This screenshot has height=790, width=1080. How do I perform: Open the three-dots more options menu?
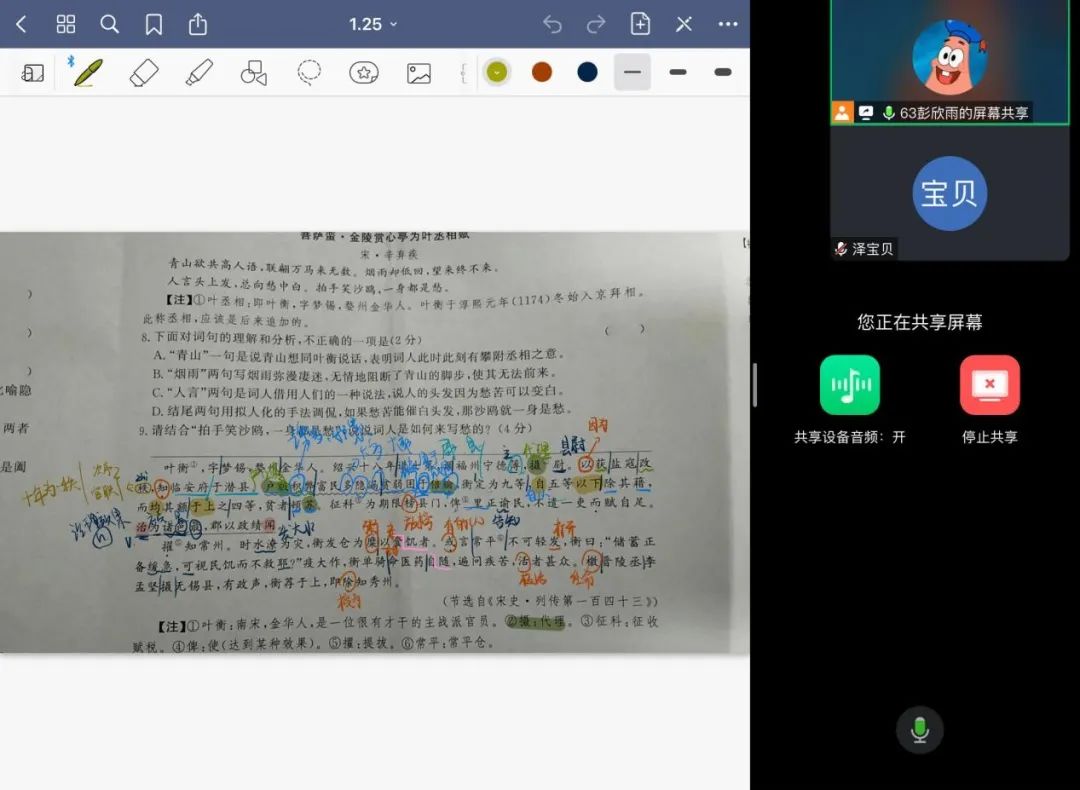pos(728,24)
